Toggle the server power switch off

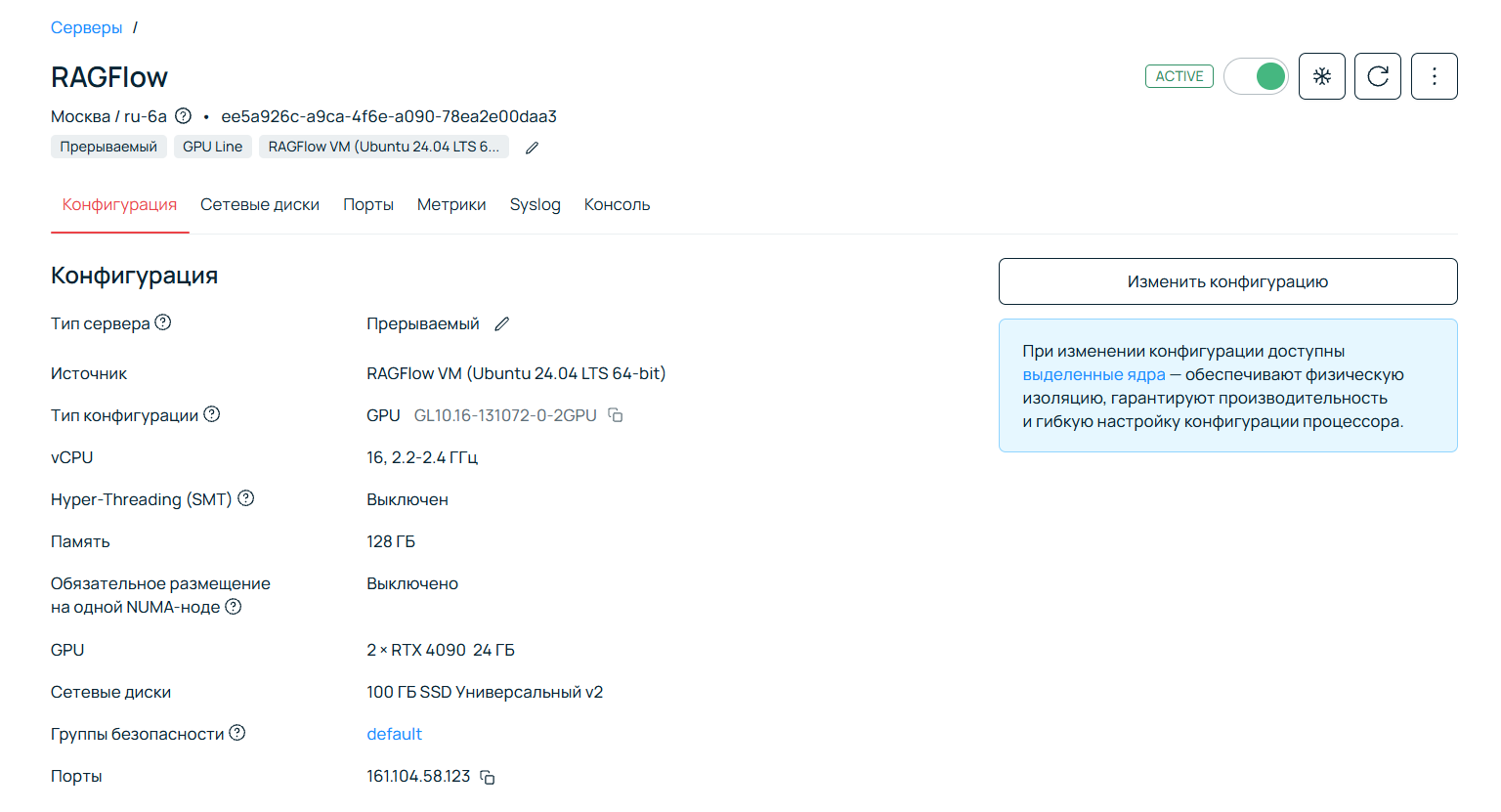pos(1256,76)
